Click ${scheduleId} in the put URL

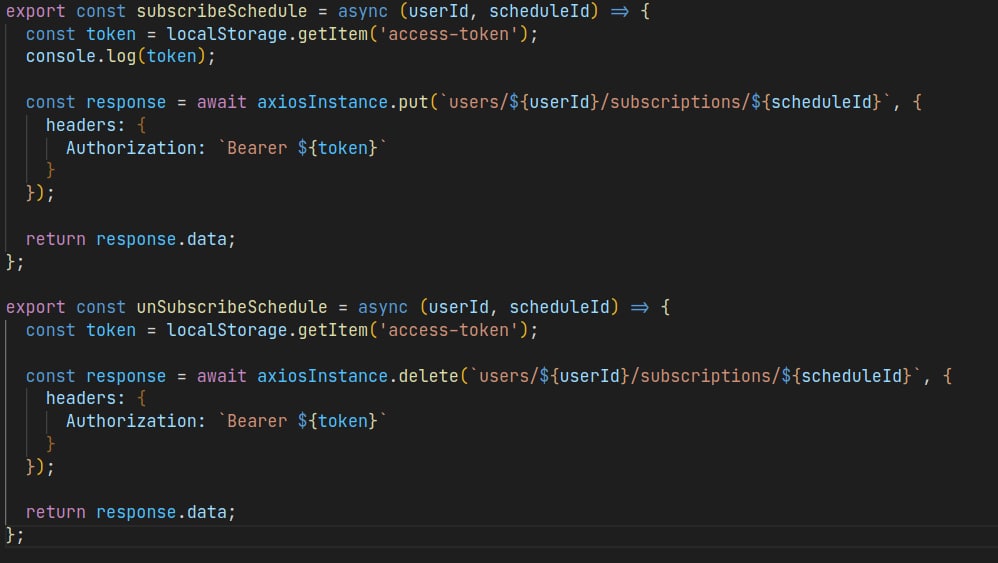tap(817, 102)
